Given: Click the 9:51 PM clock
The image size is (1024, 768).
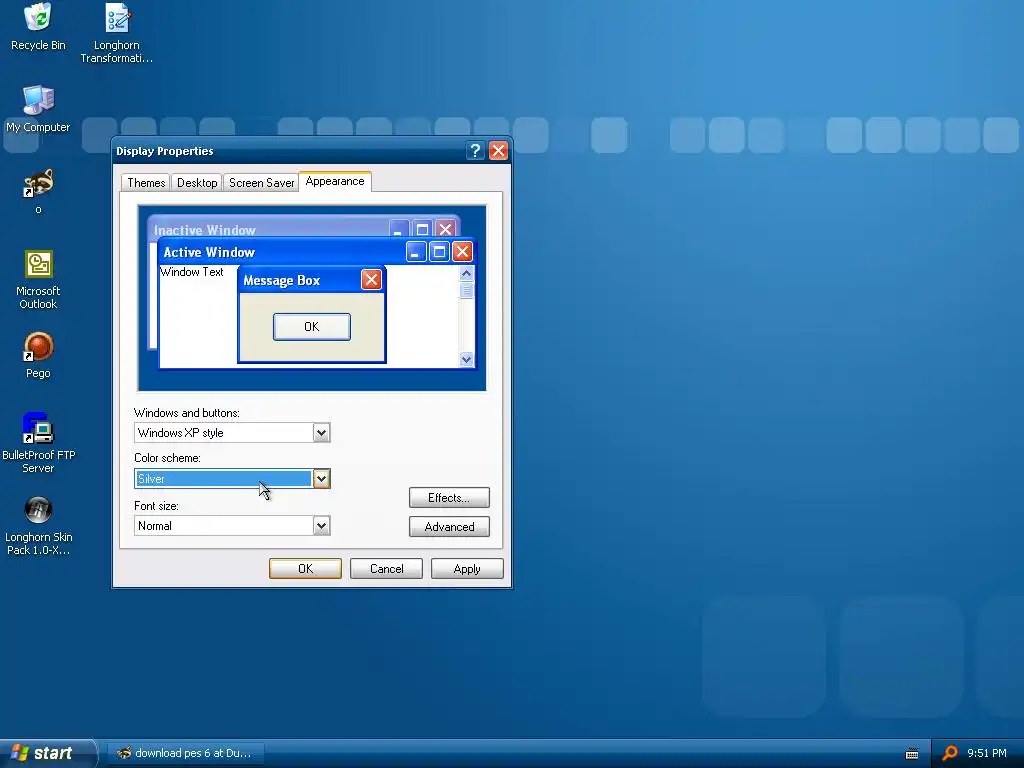Looking at the screenshot, I should coord(987,753).
